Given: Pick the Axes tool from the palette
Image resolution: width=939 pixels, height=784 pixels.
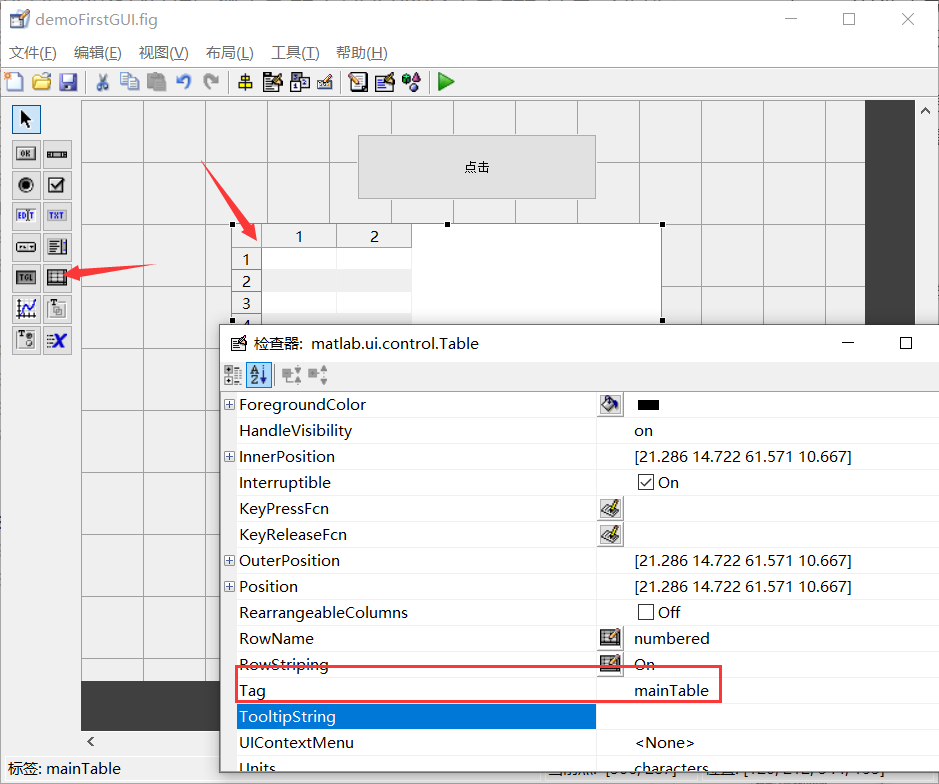Looking at the screenshot, I should click(26, 309).
